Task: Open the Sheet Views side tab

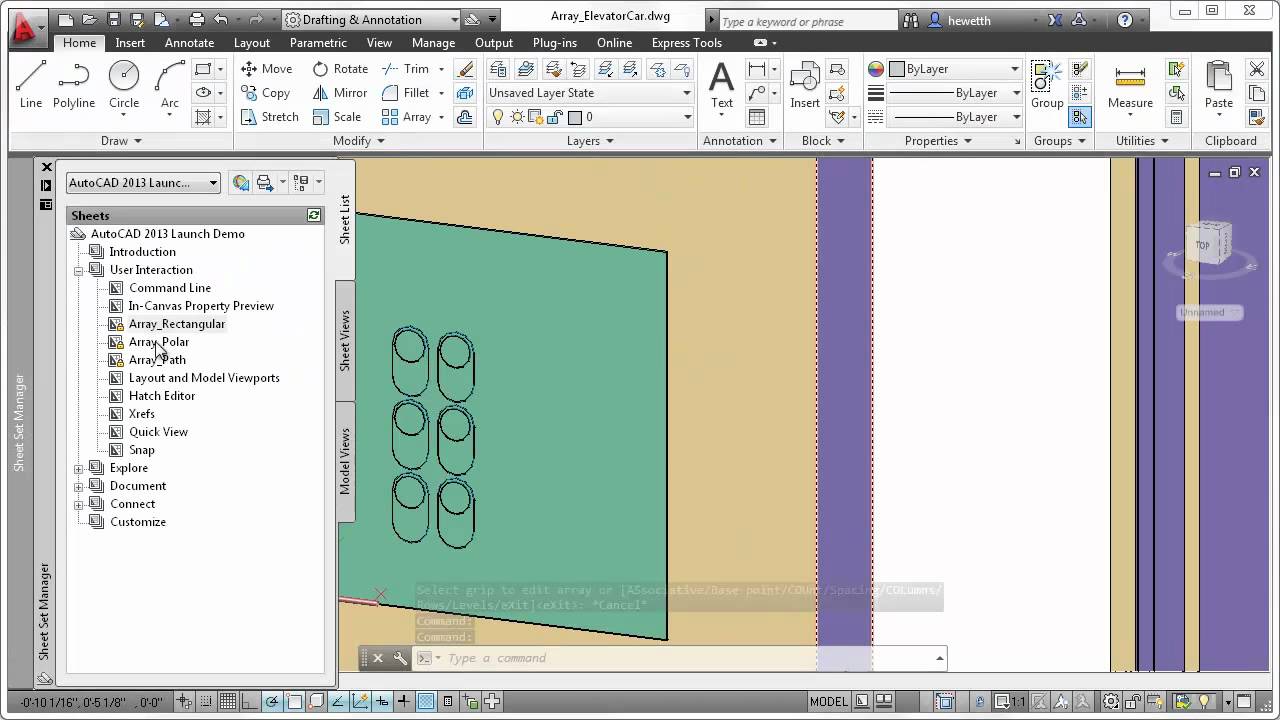Action: point(345,340)
